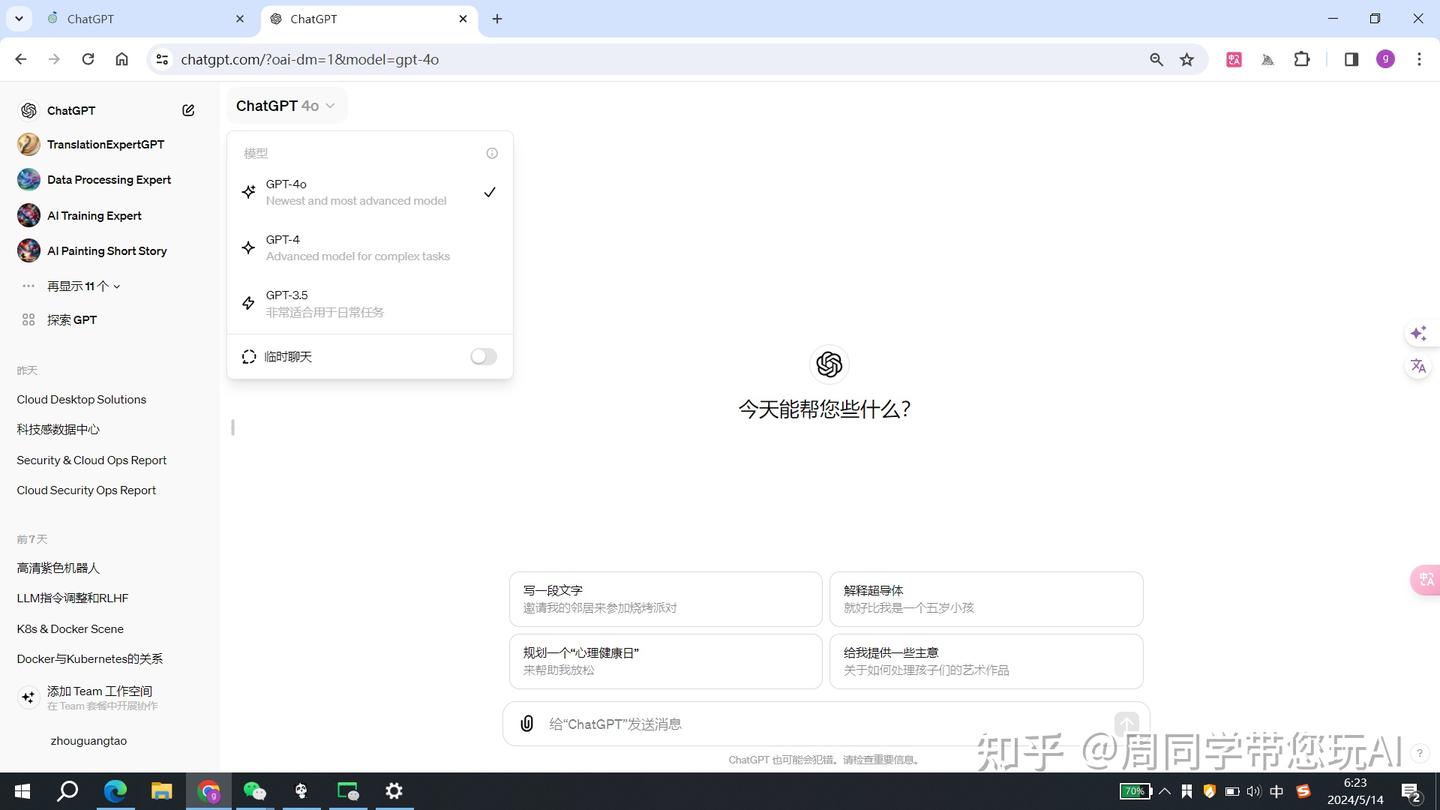The image size is (1440, 810).
Task: Enable the 临时聊天 toggle
Action: (481, 356)
